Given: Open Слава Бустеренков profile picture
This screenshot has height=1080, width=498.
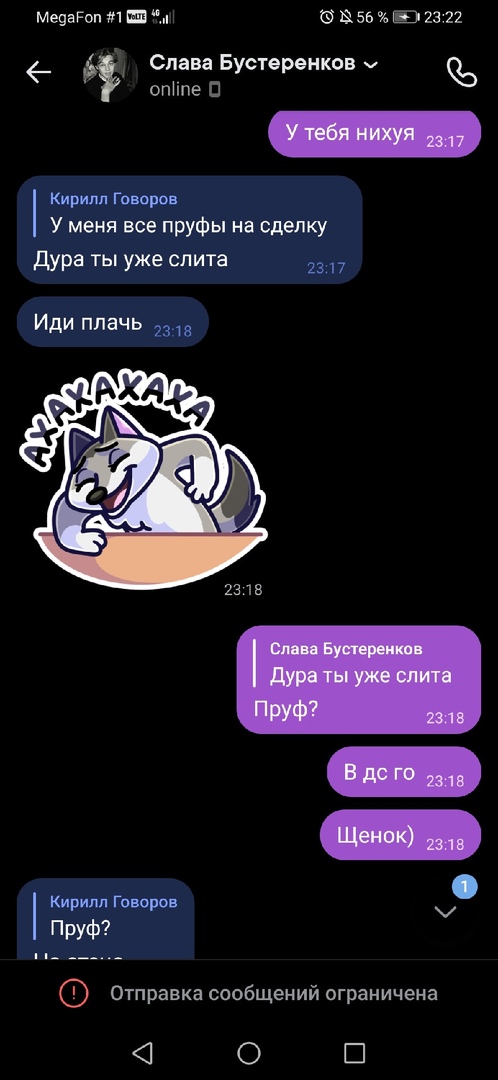Looking at the screenshot, I should (110, 75).
